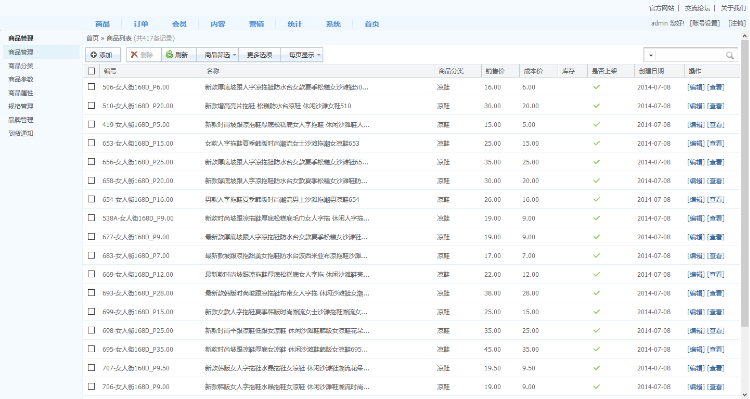This screenshot has height=399, width=750.
Task: Select 商品参数 in the left sidebar
Action: pos(21,79)
